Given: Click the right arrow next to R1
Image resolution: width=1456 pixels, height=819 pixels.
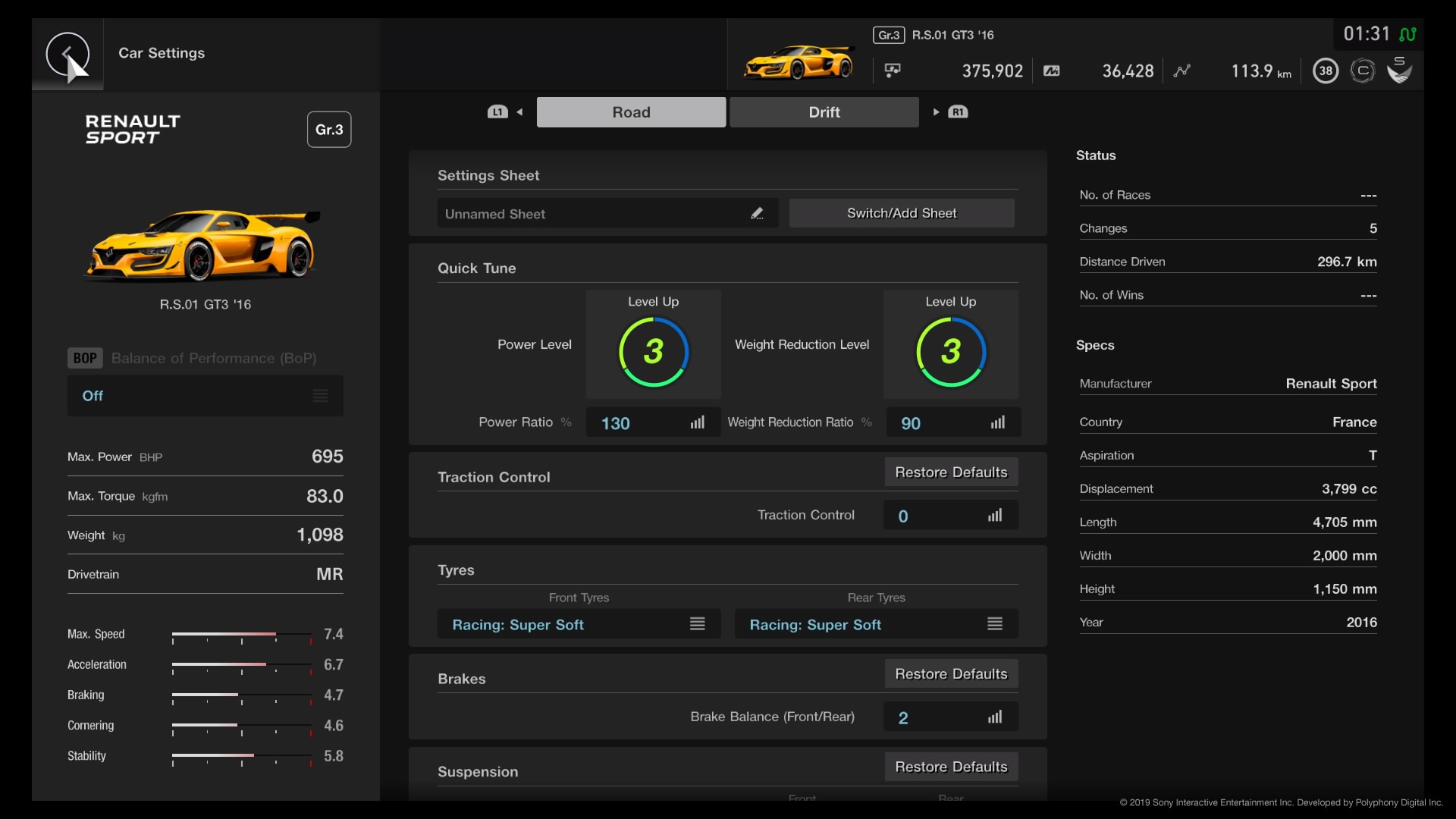Looking at the screenshot, I should [x=937, y=112].
